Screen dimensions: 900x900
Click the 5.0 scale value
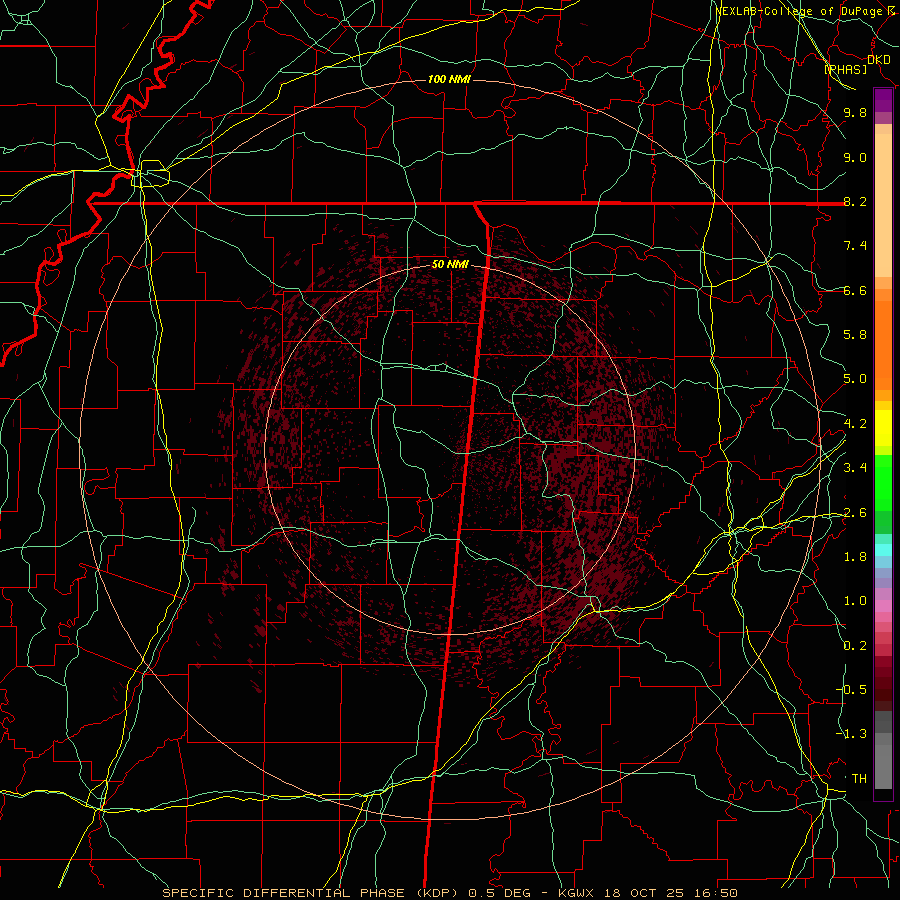point(855,379)
